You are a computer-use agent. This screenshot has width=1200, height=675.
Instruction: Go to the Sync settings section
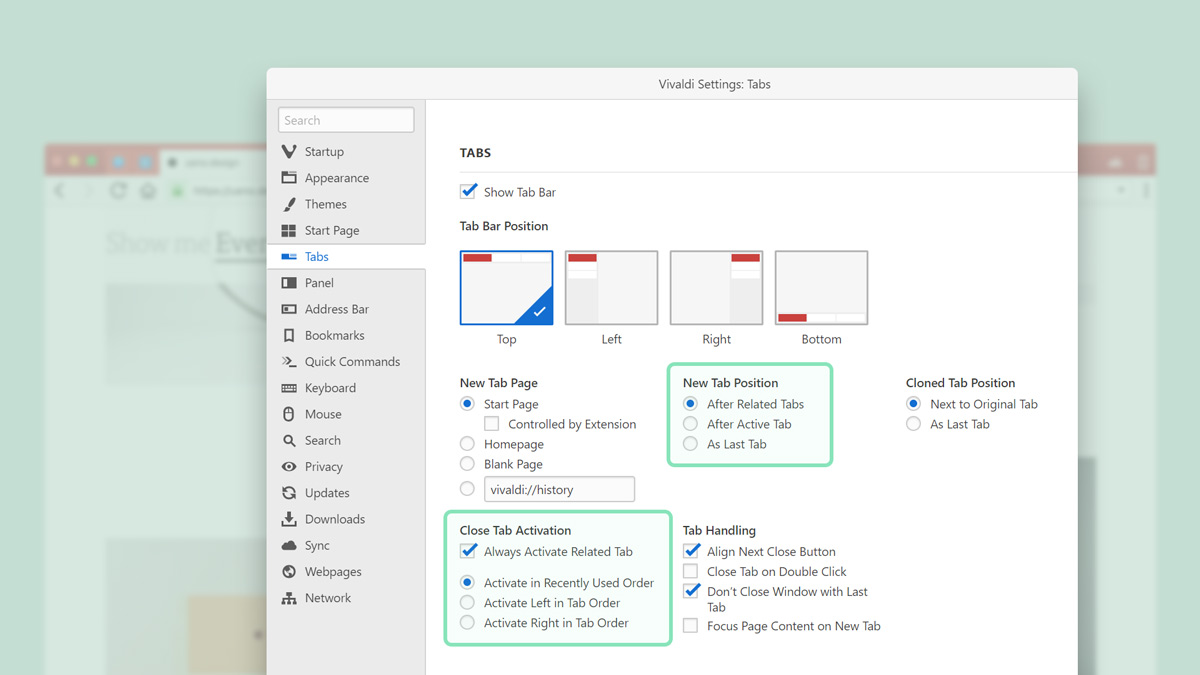click(x=346, y=545)
